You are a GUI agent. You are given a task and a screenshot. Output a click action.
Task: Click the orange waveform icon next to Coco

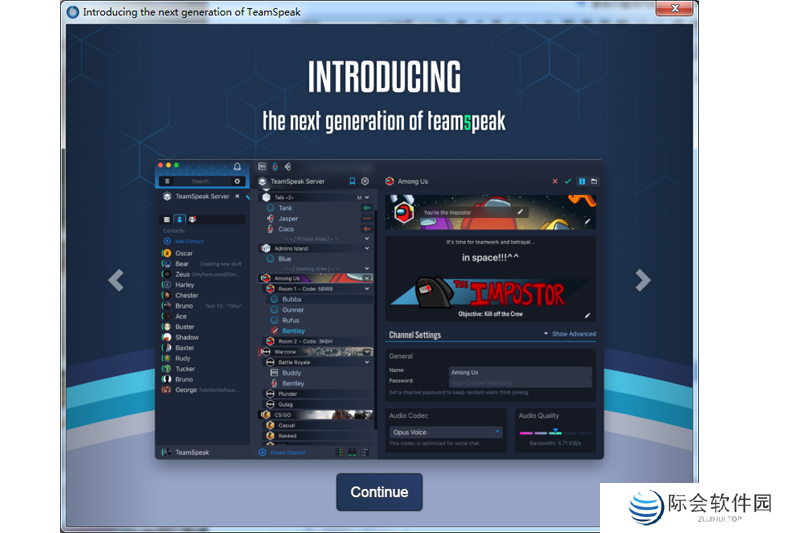366,229
